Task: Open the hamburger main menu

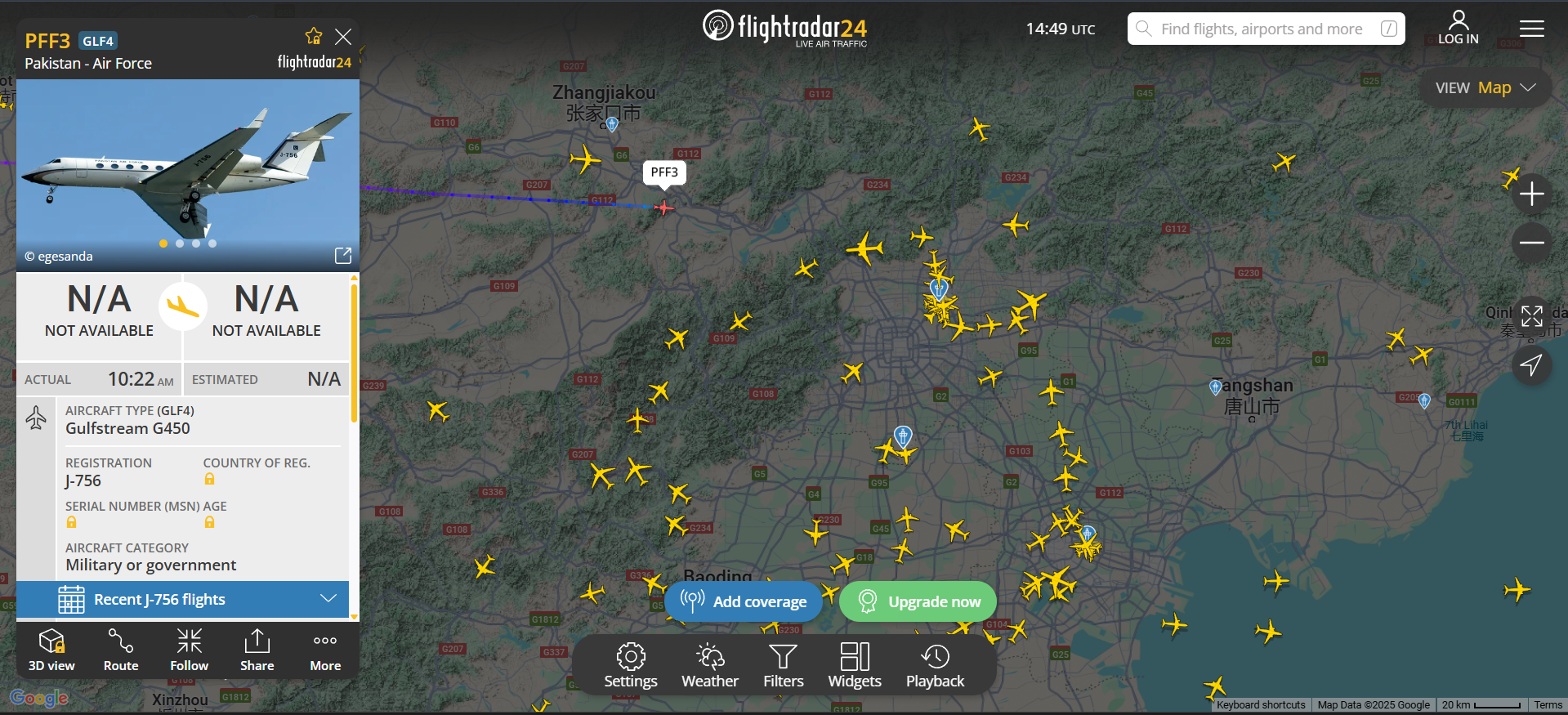Action: 1532,29
